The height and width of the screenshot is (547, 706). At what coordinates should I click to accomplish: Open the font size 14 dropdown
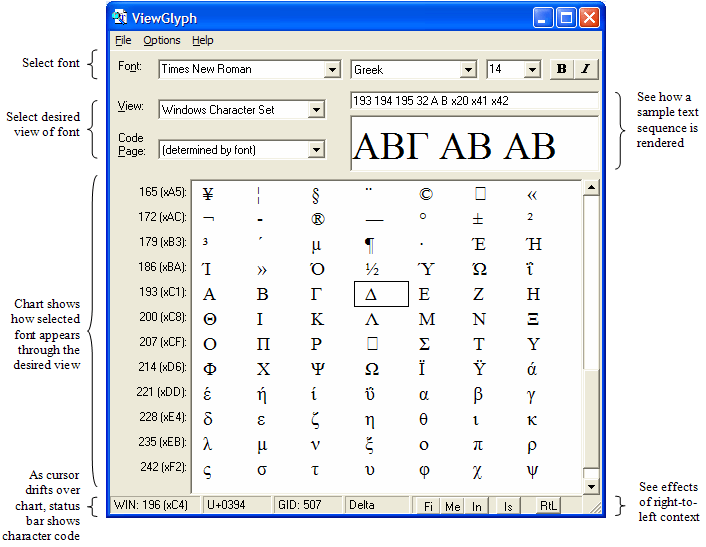[x=532, y=70]
